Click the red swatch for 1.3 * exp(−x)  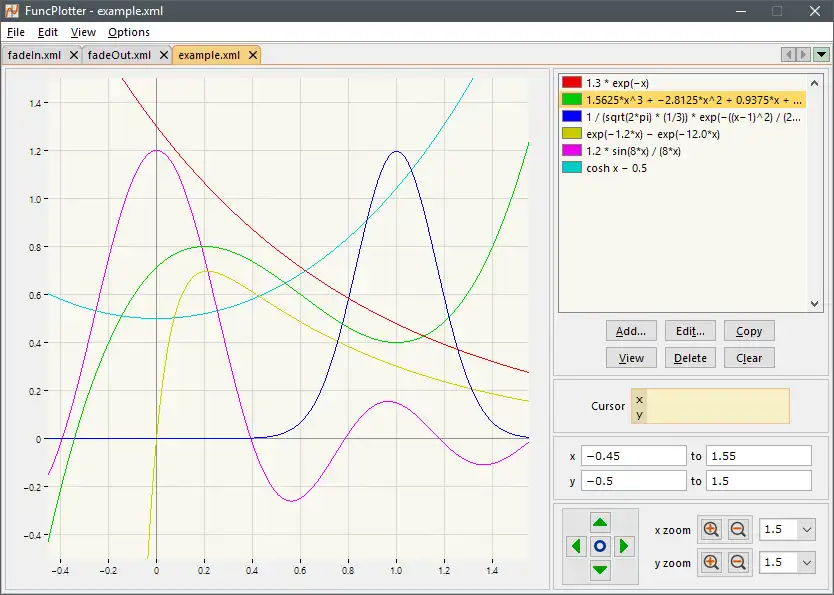click(572, 83)
